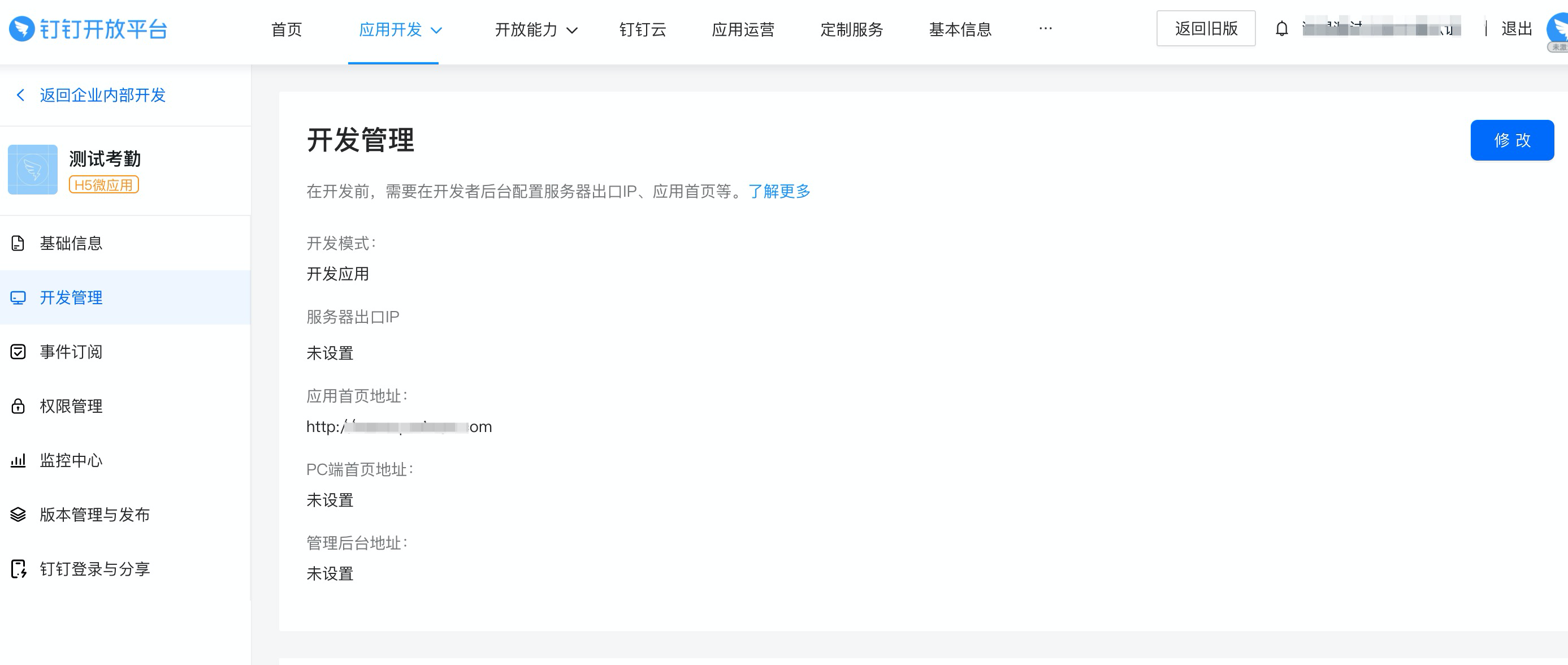
Task: Click the 返回旧版 button
Action: coord(1206,28)
